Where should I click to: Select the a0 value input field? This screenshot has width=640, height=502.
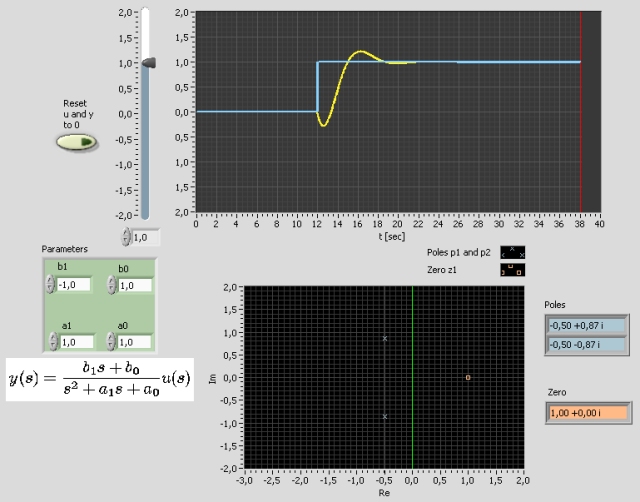click(x=134, y=341)
